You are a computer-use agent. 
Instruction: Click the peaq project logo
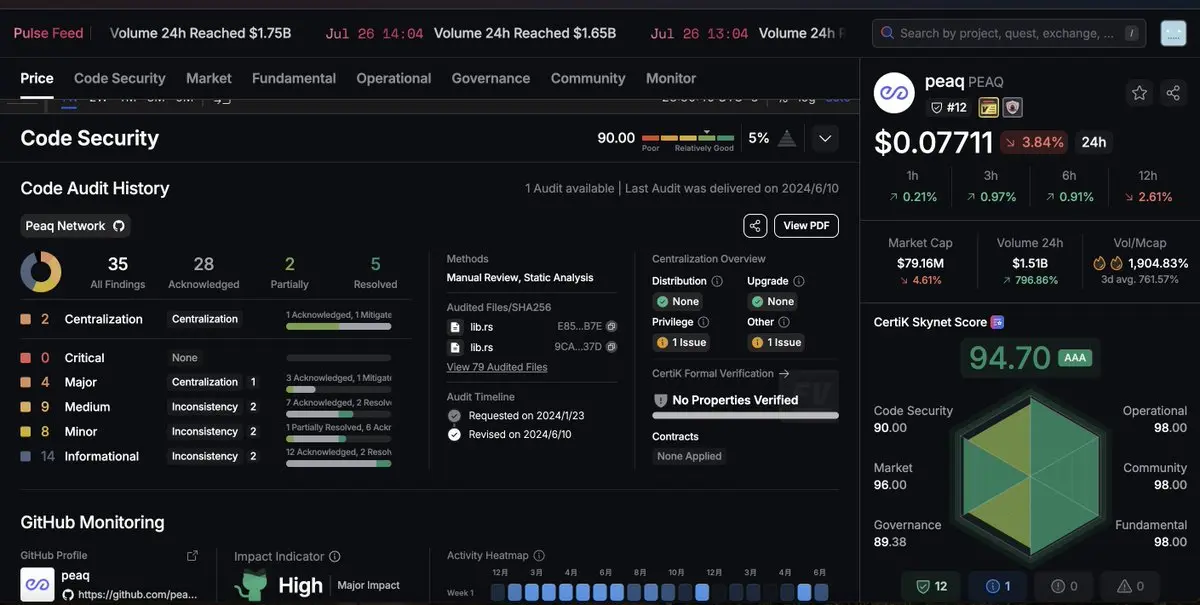[894, 93]
